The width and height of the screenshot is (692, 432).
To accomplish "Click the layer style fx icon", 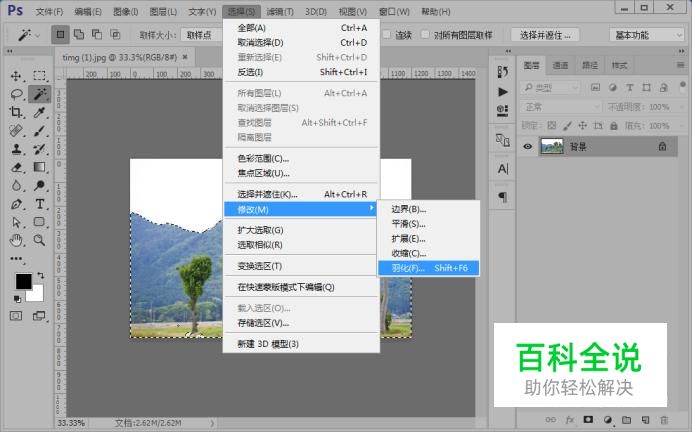I will 570,420.
